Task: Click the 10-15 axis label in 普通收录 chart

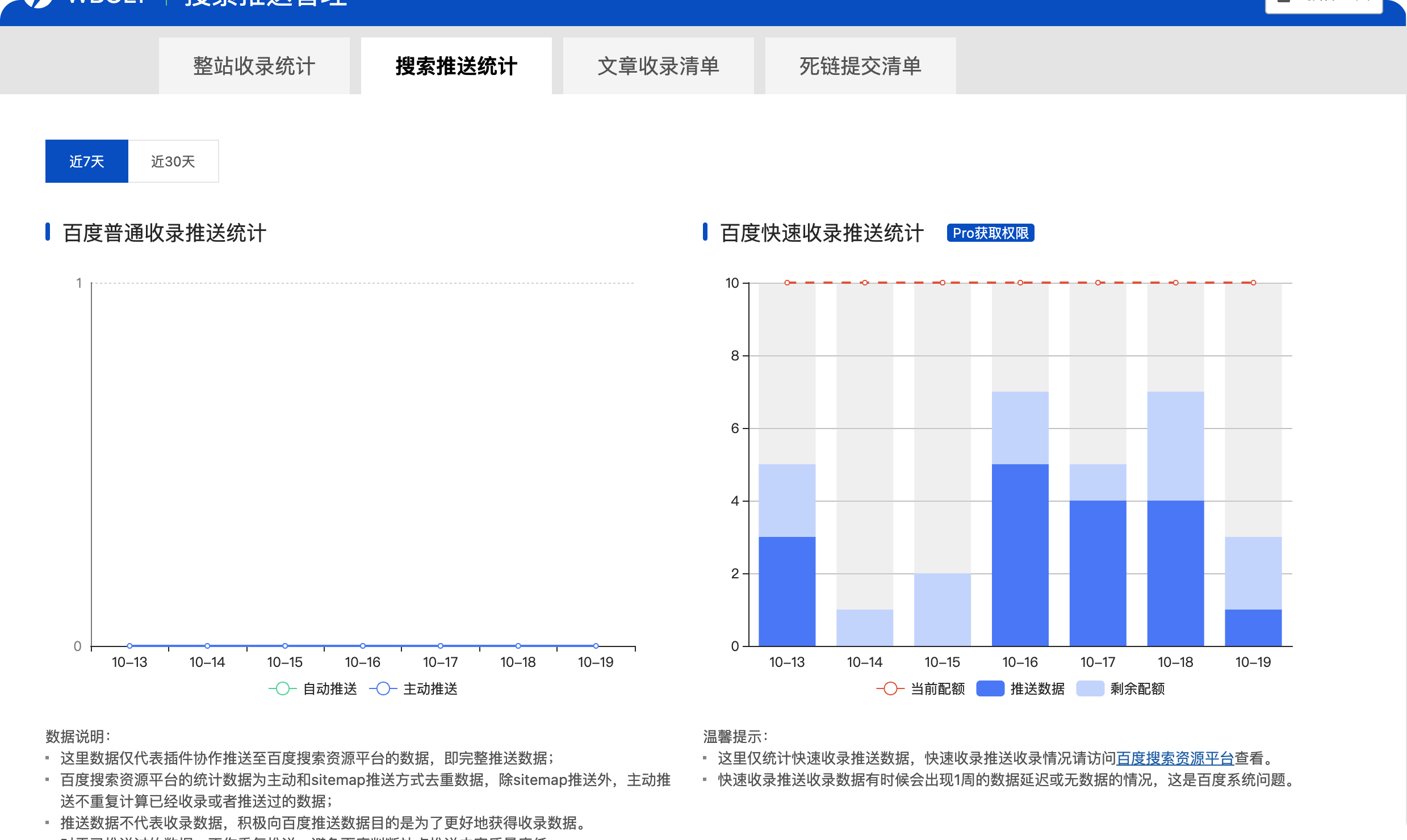Action: [x=285, y=662]
